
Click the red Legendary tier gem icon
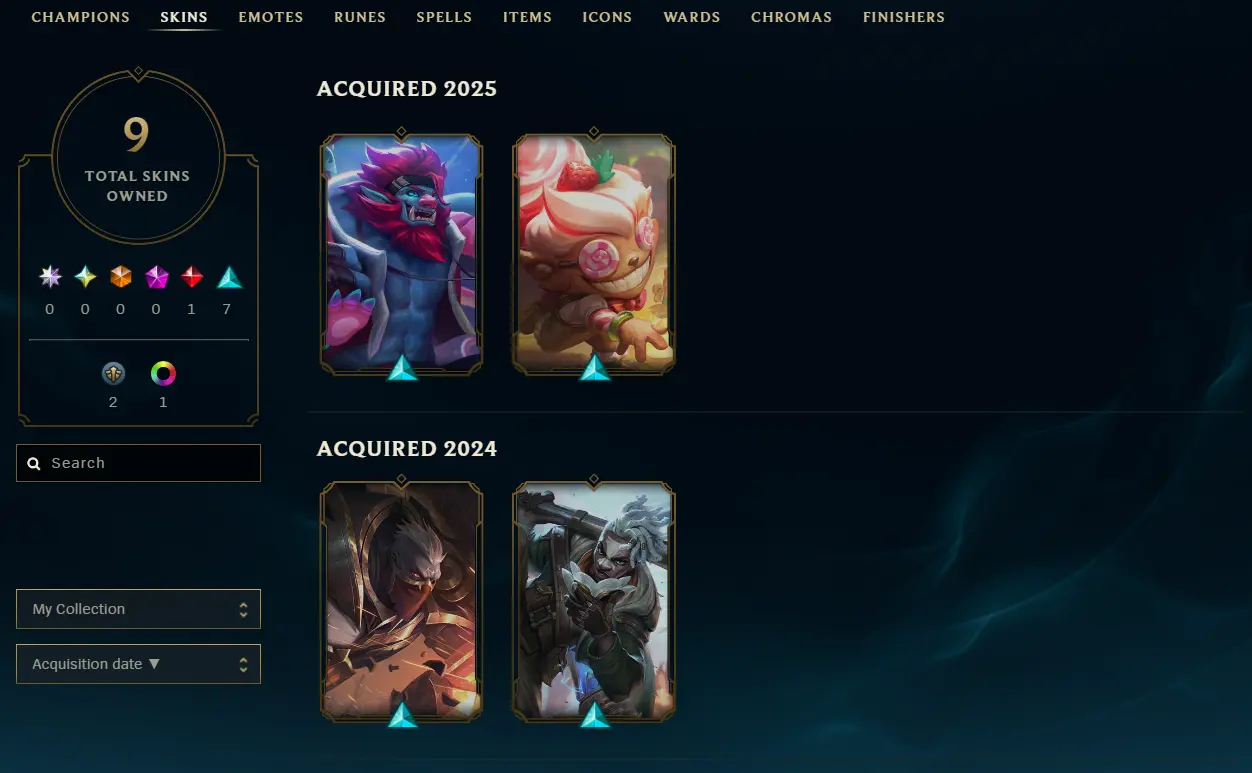click(x=192, y=277)
